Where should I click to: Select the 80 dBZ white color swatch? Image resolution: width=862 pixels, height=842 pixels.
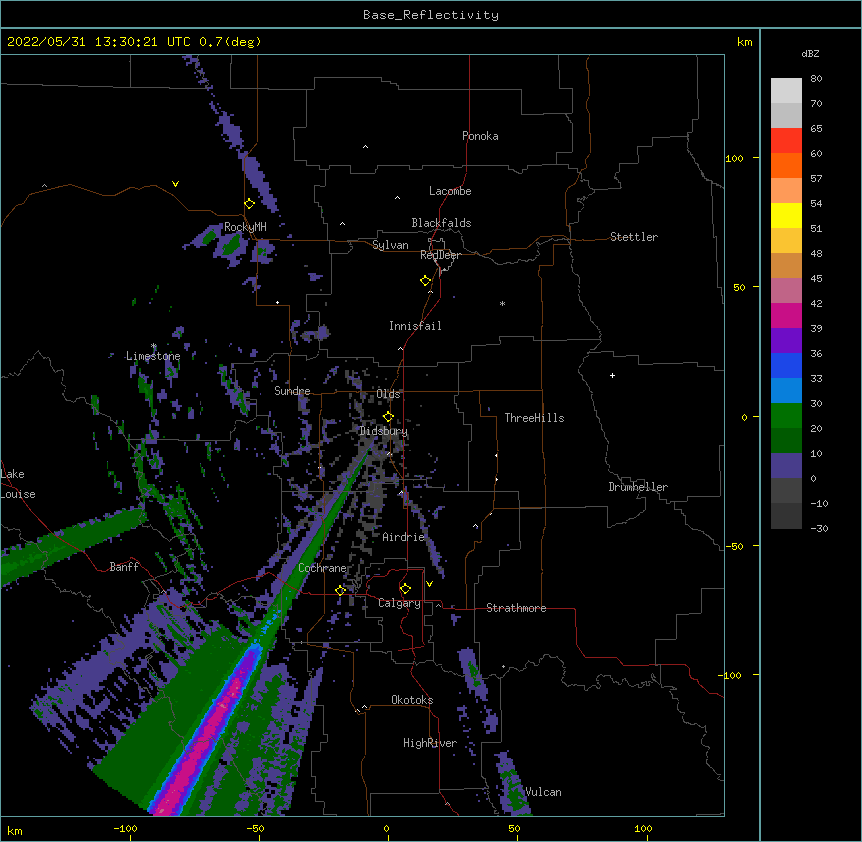786,91
